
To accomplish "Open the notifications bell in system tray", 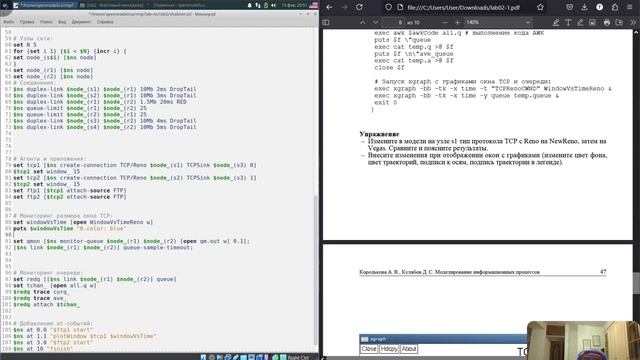I will 249,5.
